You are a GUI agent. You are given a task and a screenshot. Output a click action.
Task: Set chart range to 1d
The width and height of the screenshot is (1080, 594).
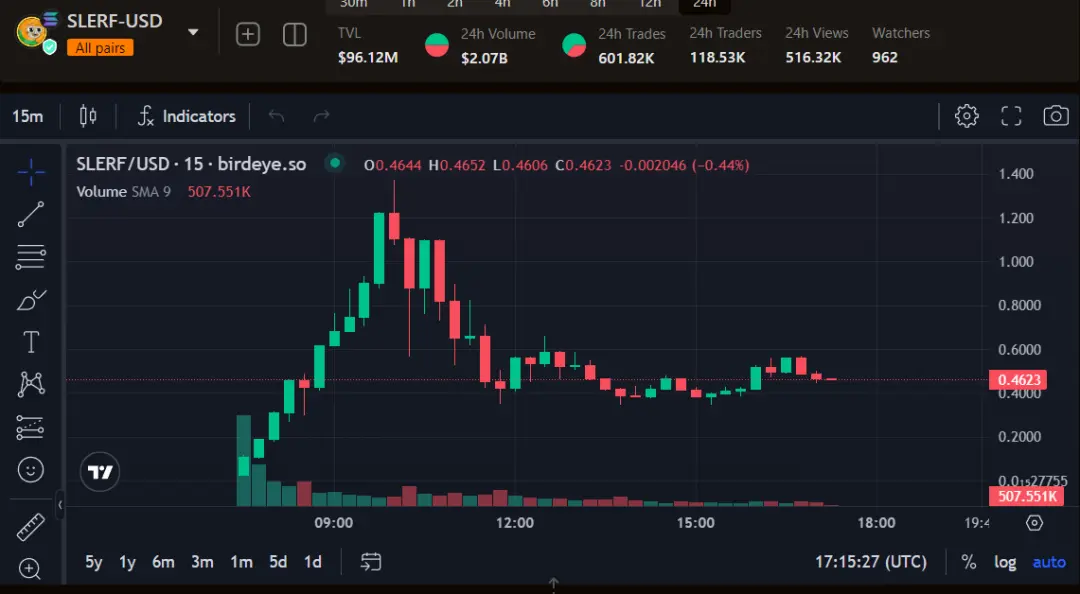click(x=313, y=562)
